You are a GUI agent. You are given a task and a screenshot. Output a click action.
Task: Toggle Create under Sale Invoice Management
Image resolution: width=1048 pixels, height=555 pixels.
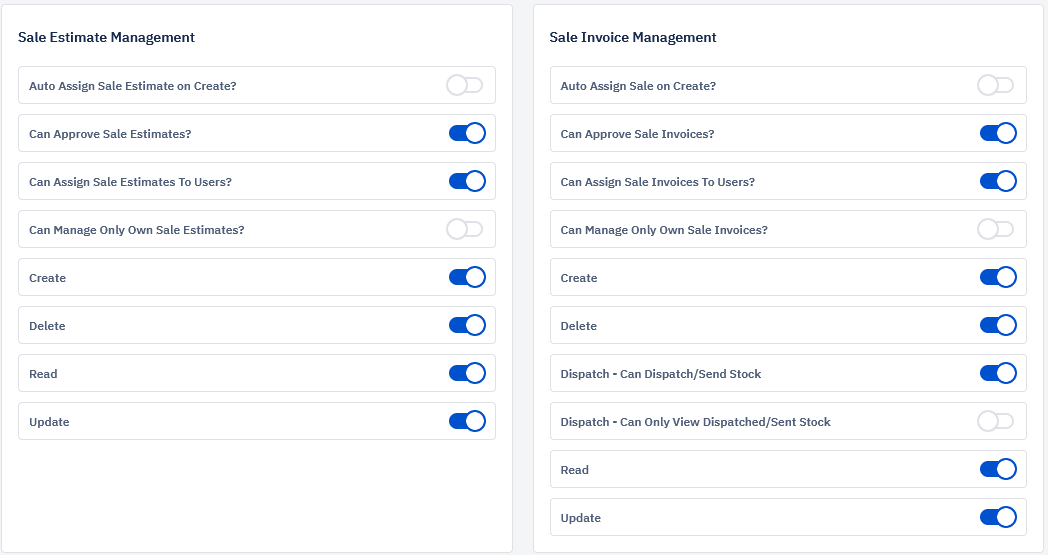(x=999, y=278)
